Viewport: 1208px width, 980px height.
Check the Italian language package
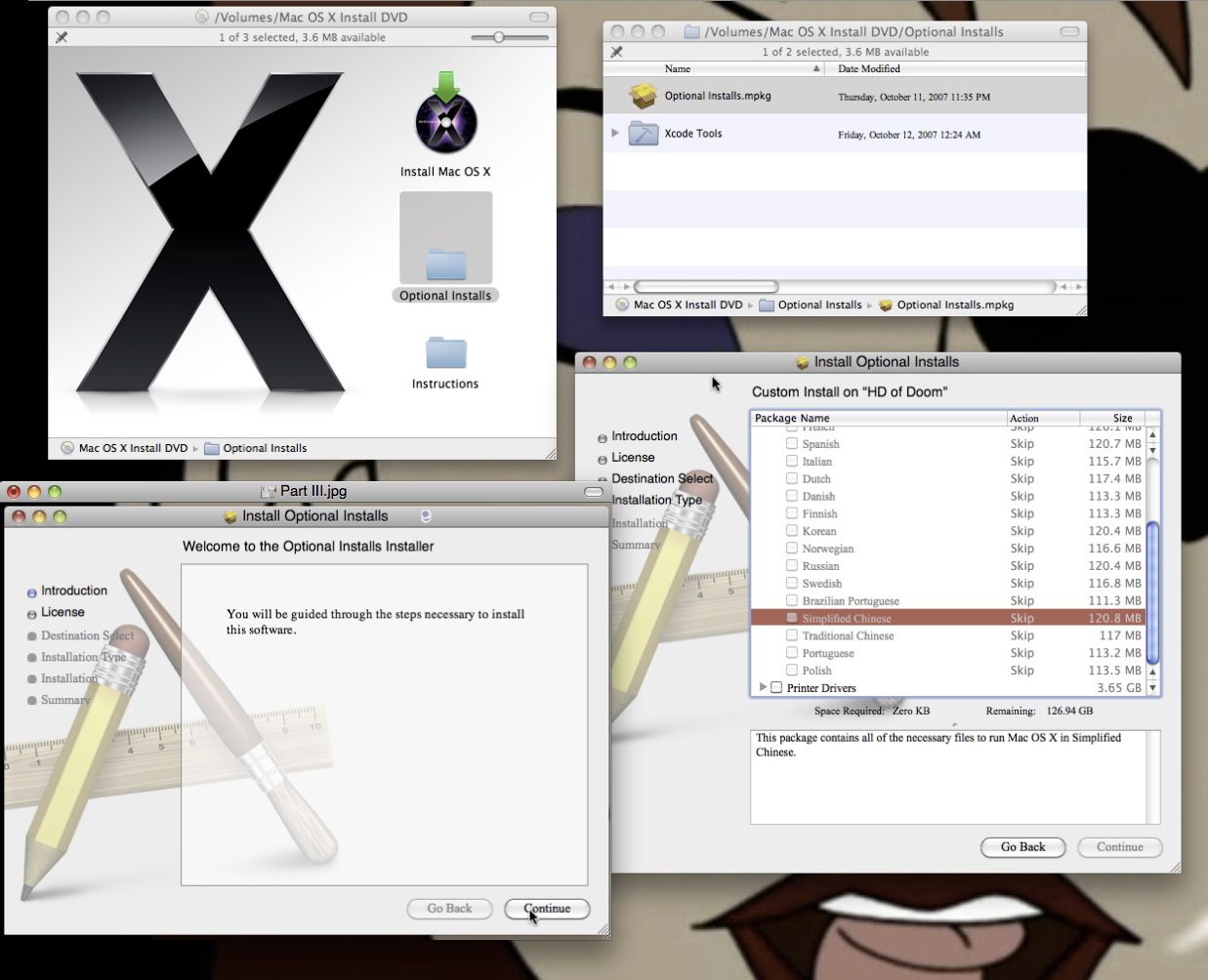(792, 461)
